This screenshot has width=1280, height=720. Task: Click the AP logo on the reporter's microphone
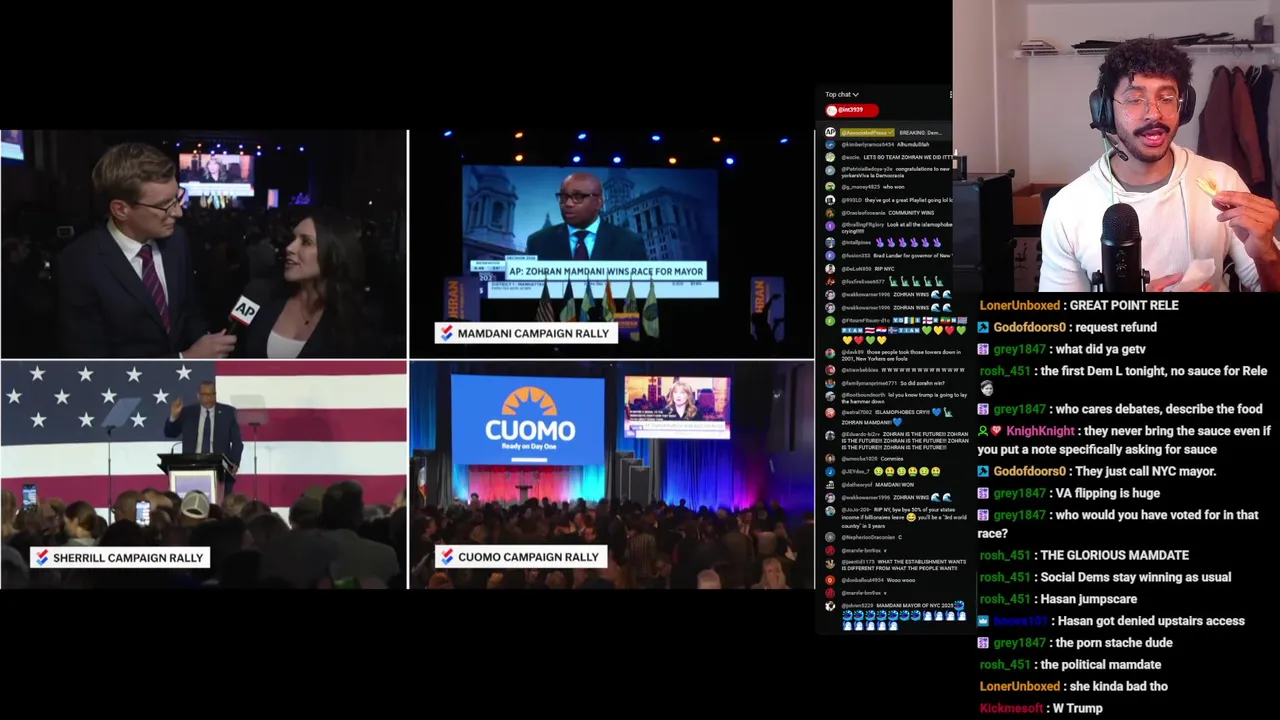(243, 312)
